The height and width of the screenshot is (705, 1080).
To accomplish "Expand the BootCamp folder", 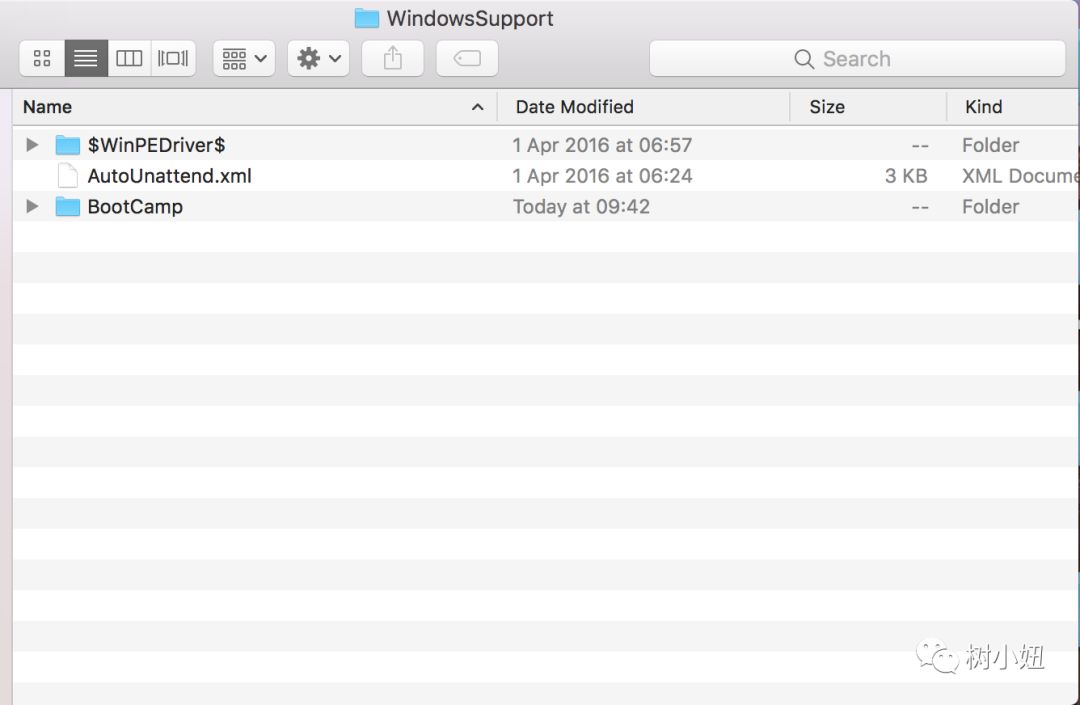I will coord(32,206).
